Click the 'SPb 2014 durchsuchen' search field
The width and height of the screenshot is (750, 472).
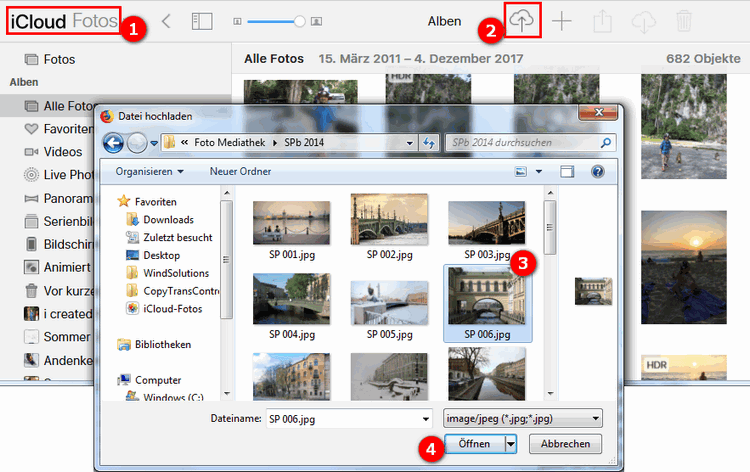point(530,143)
